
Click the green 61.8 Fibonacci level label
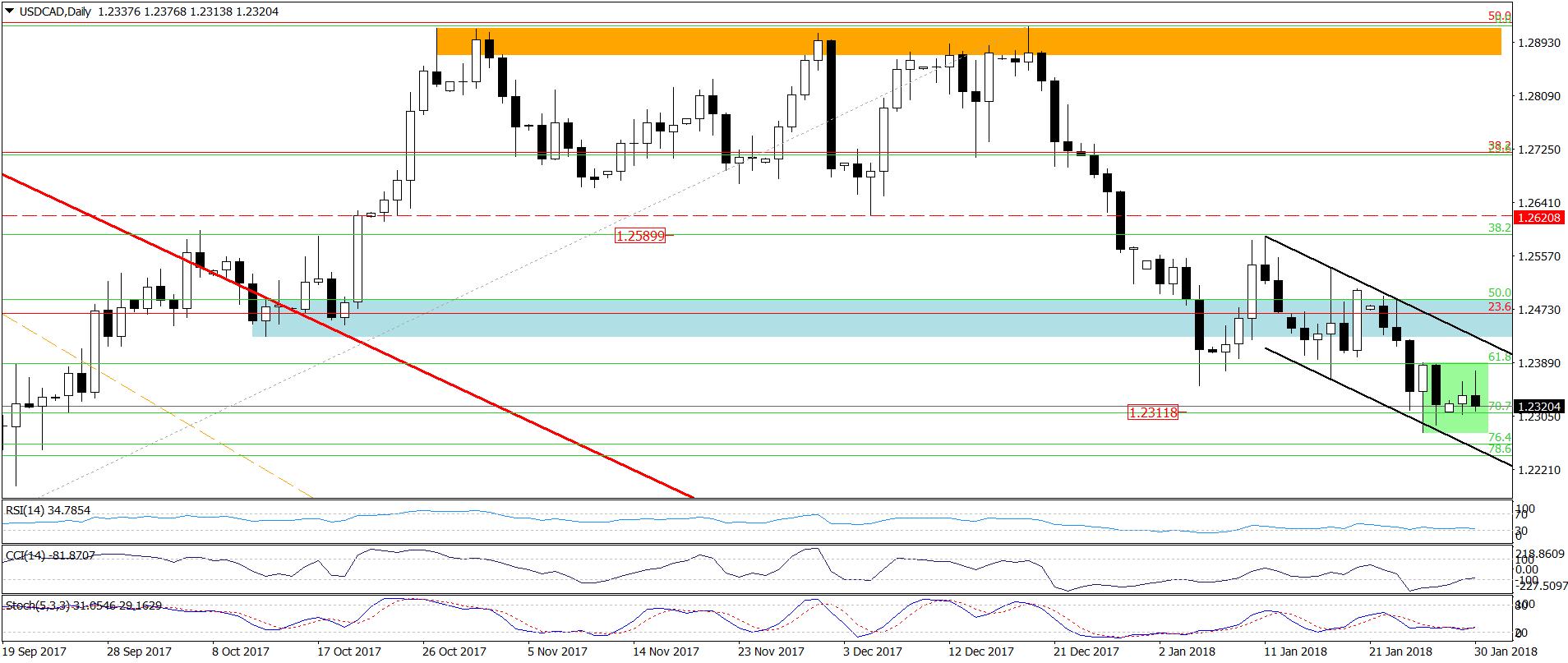(1500, 357)
